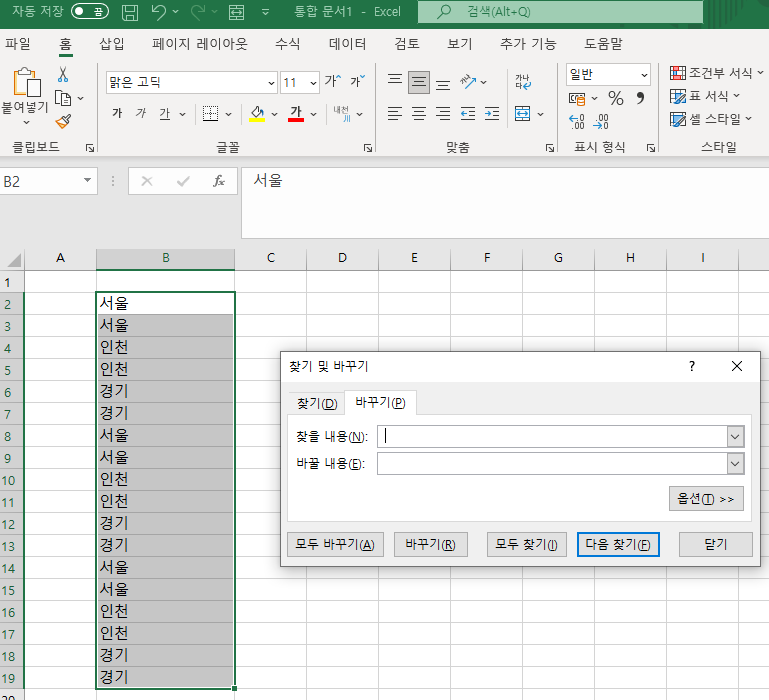Click the 바꿀 내용 input field
The image size is (769, 700).
click(552, 464)
